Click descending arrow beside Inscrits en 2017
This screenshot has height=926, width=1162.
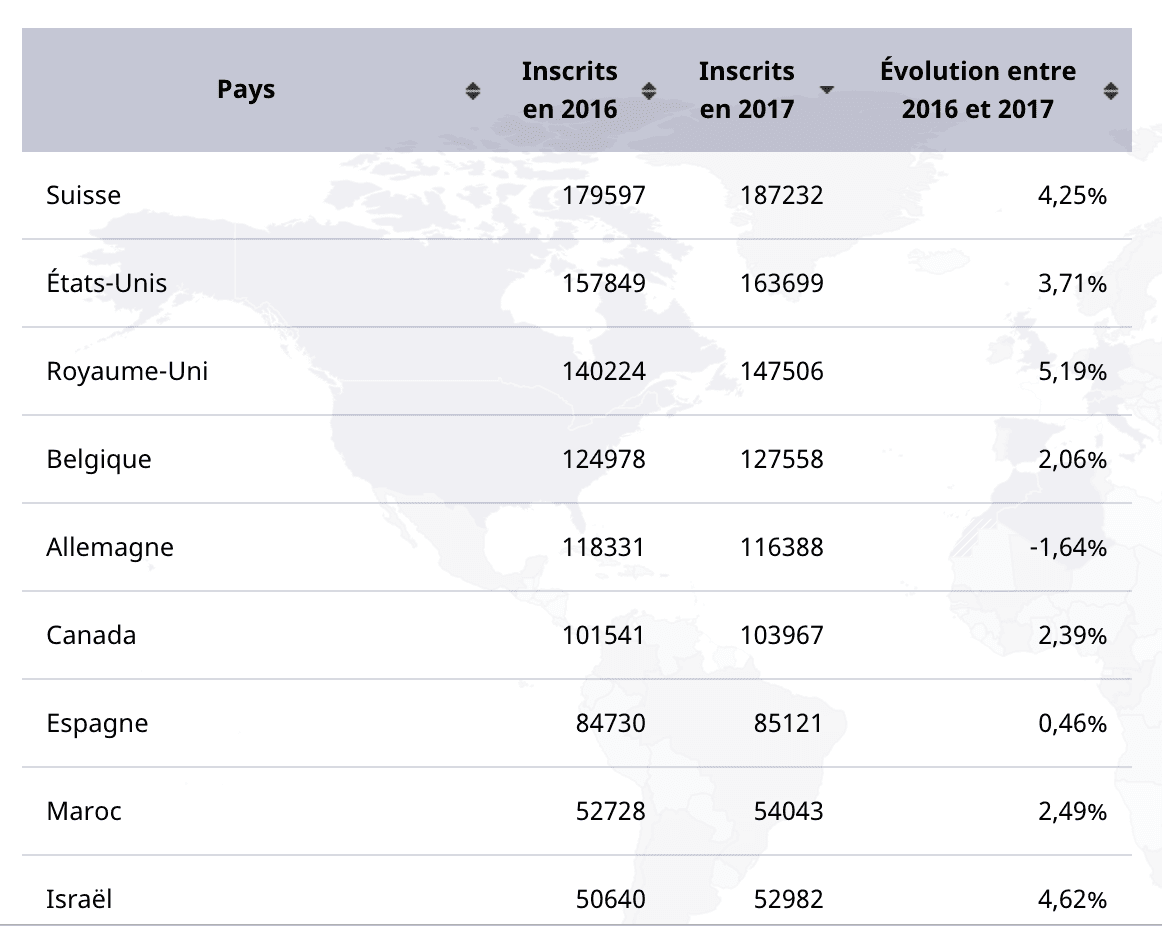(826, 90)
